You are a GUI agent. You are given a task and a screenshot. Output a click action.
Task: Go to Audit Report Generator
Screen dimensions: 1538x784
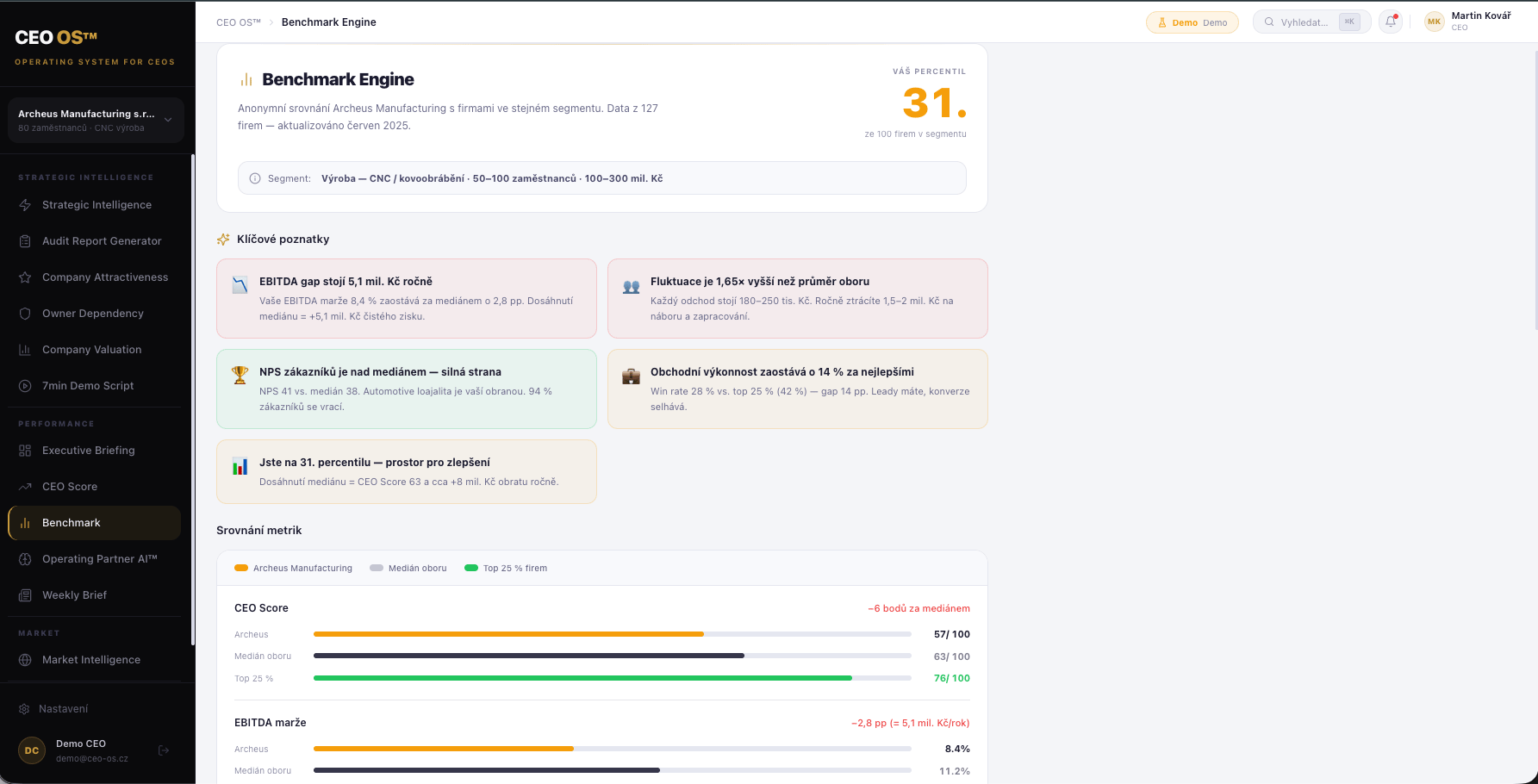[x=96, y=241]
